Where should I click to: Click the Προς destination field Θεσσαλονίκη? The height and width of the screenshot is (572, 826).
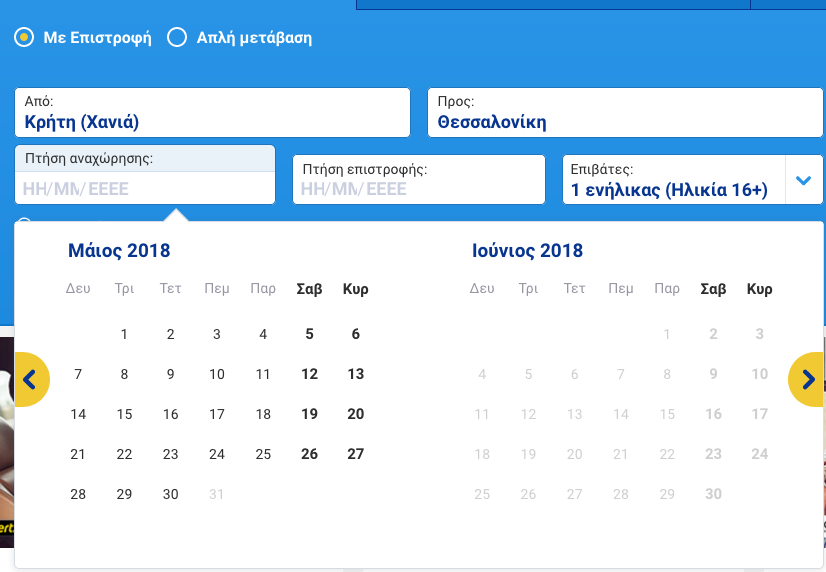pos(625,113)
